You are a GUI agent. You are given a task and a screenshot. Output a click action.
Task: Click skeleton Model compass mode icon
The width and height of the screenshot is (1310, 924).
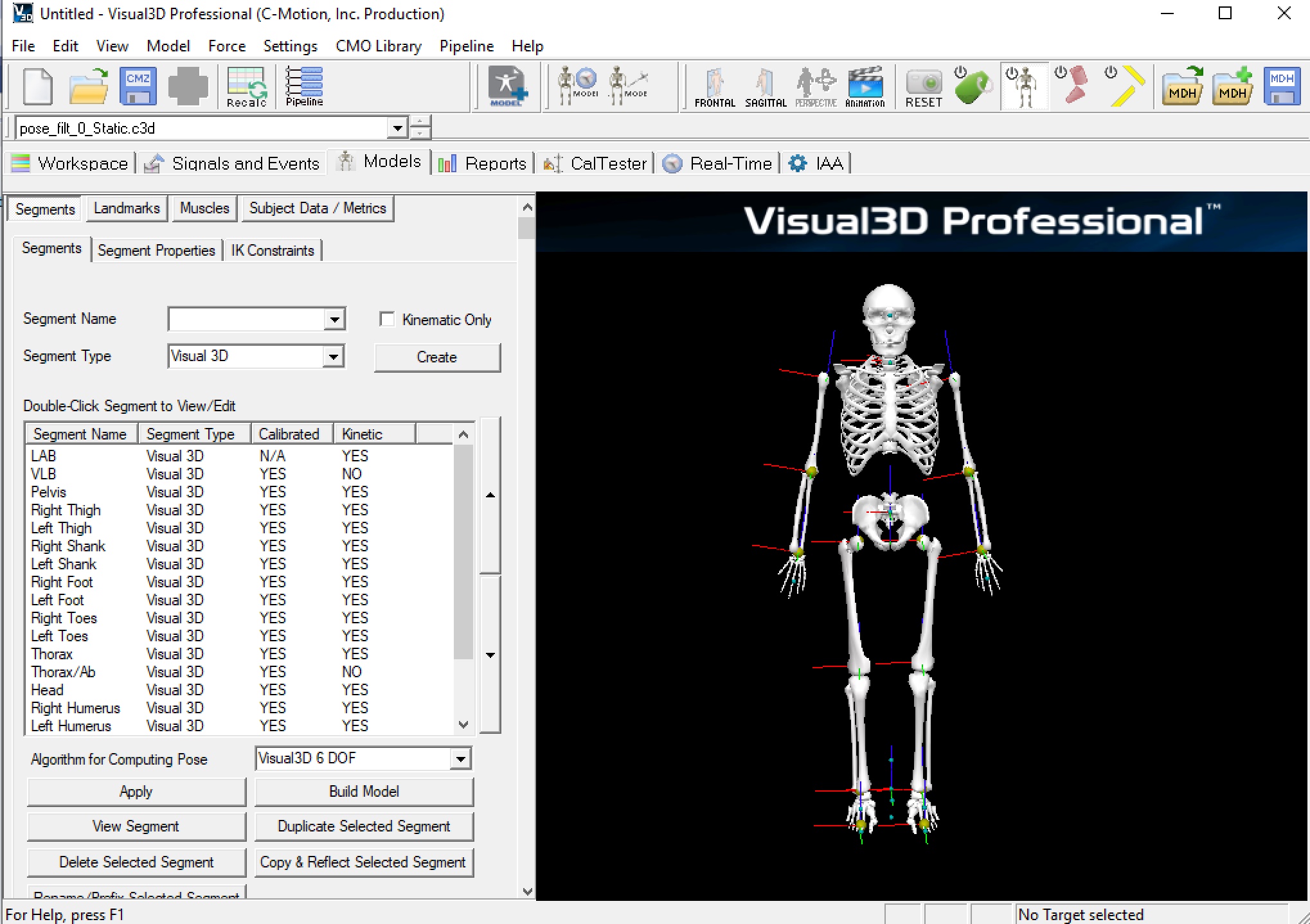click(x=577, y=86)
